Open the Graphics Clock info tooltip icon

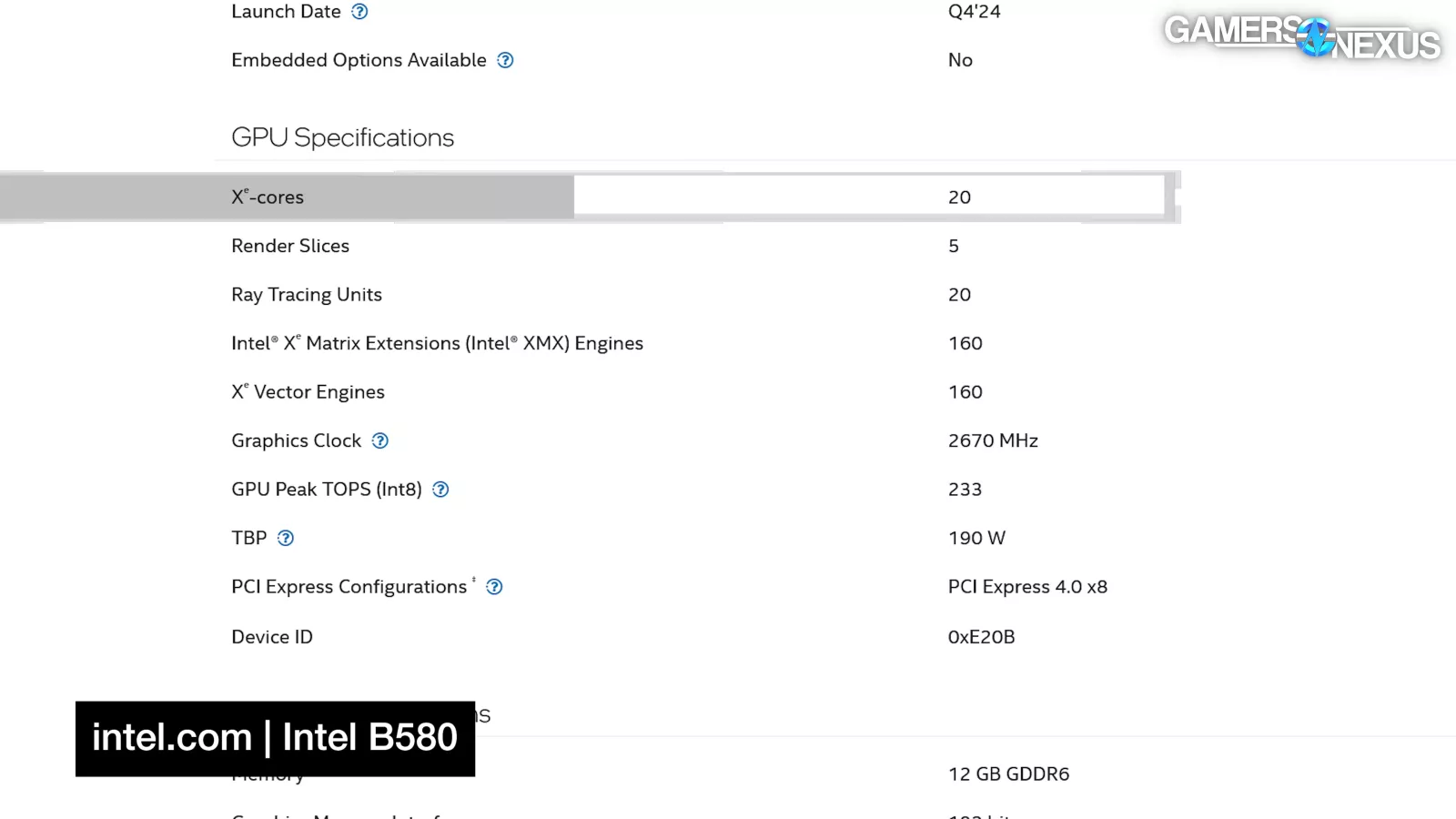pyautogui.click(x=380, y=440)
